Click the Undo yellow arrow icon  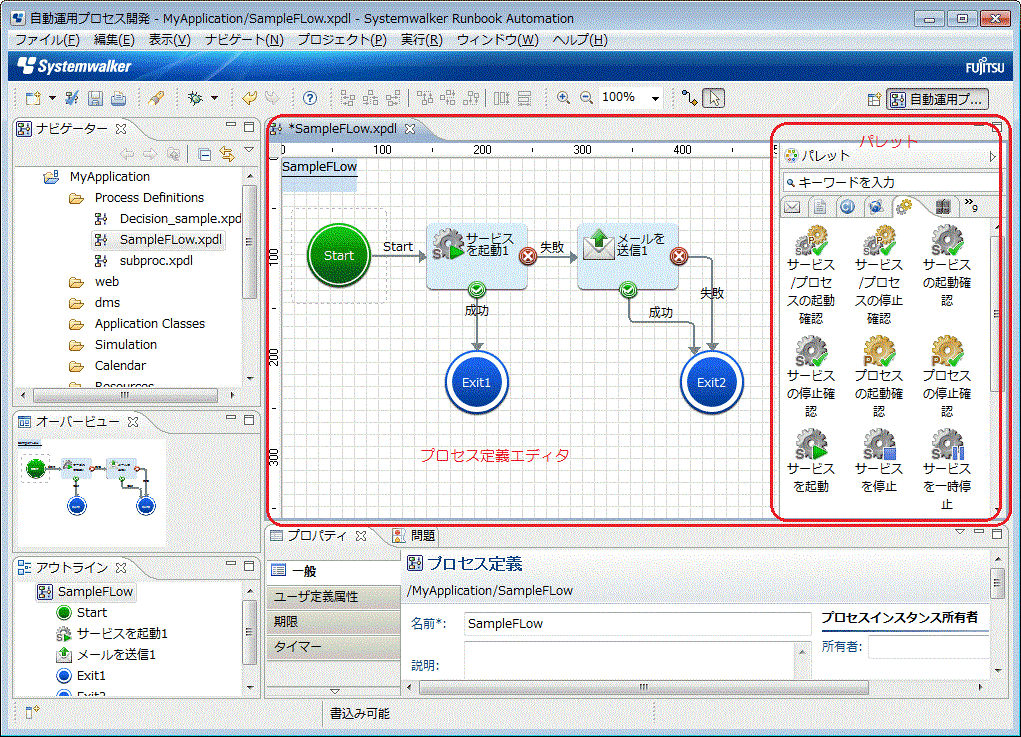click(249, 98)
